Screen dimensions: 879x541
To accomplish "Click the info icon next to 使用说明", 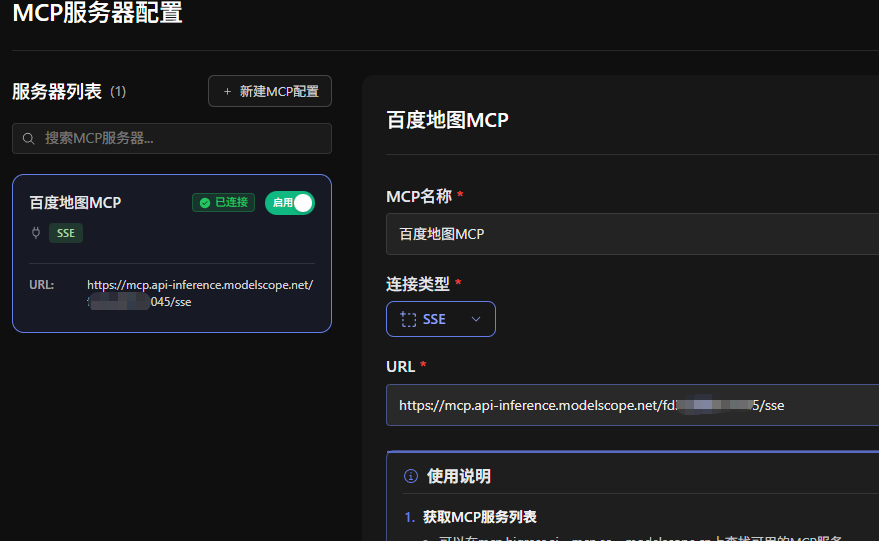I will tap(411, 476).
